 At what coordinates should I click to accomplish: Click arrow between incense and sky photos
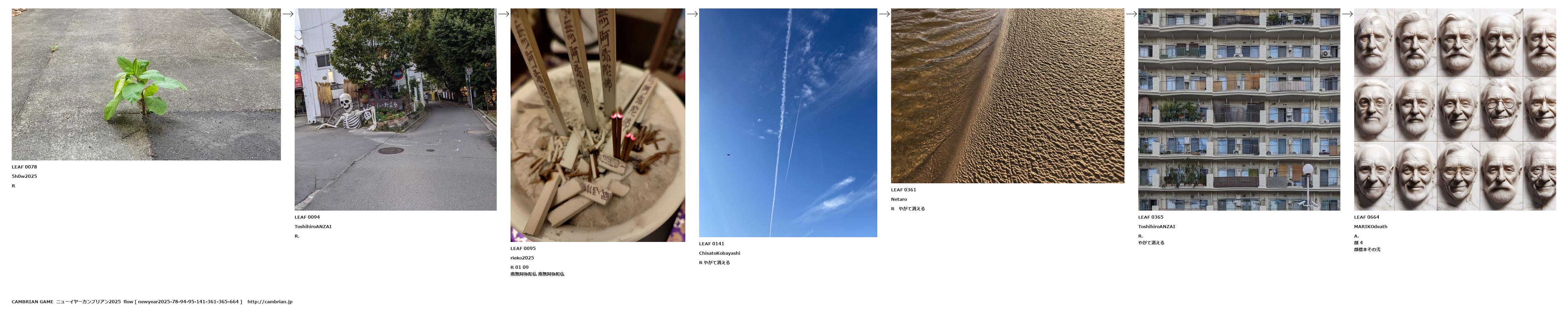pyautogui.click(x=692, y=14)
